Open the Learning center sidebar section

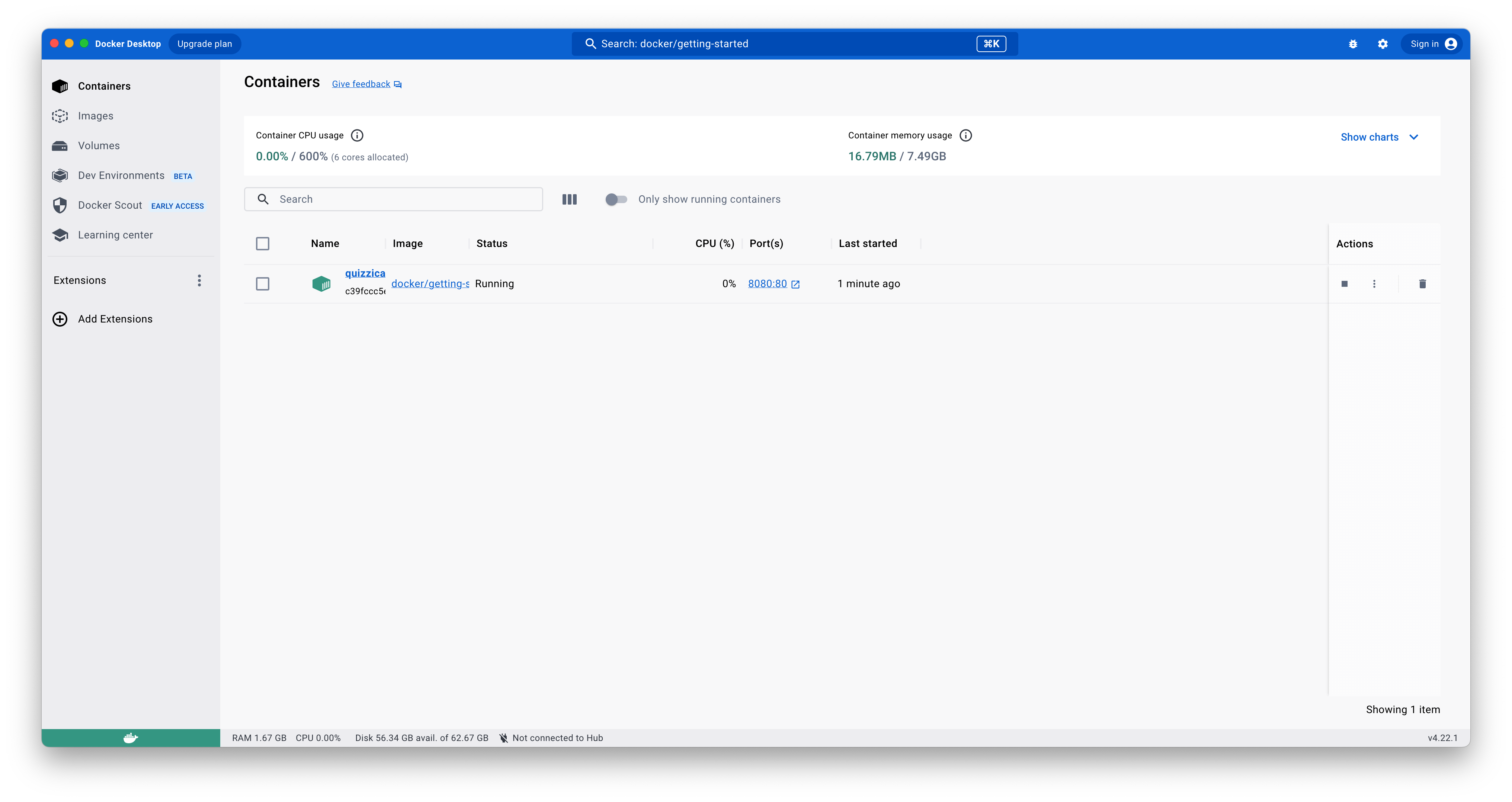130,235
